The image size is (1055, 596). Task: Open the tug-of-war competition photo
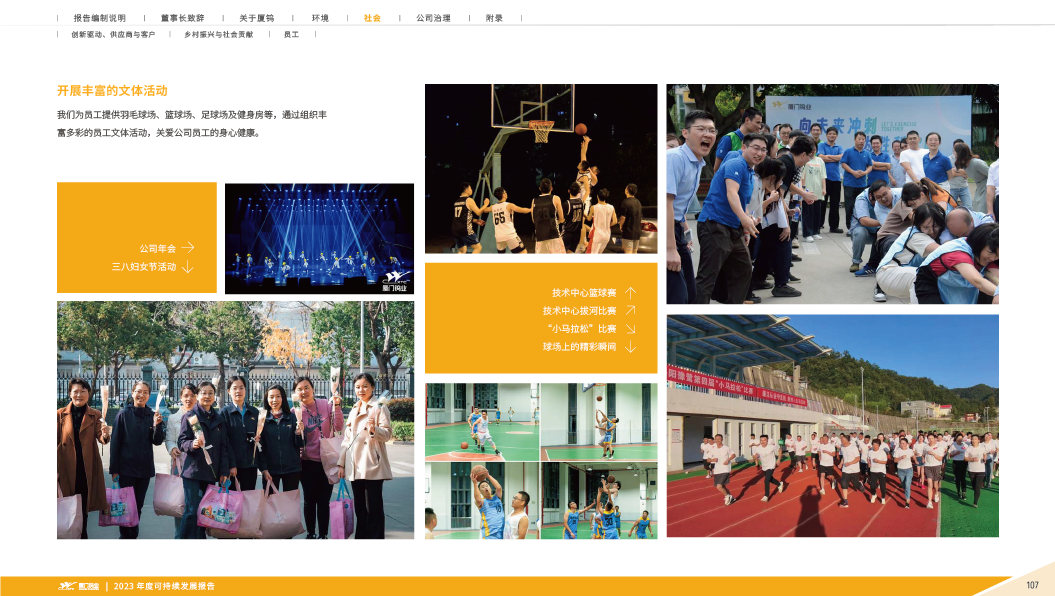coord(832,194)
